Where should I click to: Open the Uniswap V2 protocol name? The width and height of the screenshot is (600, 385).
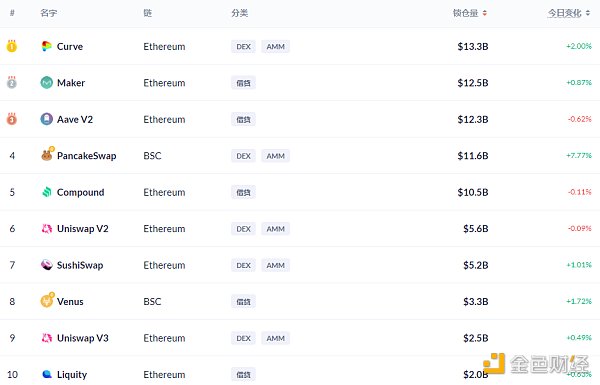click(83, 229)
